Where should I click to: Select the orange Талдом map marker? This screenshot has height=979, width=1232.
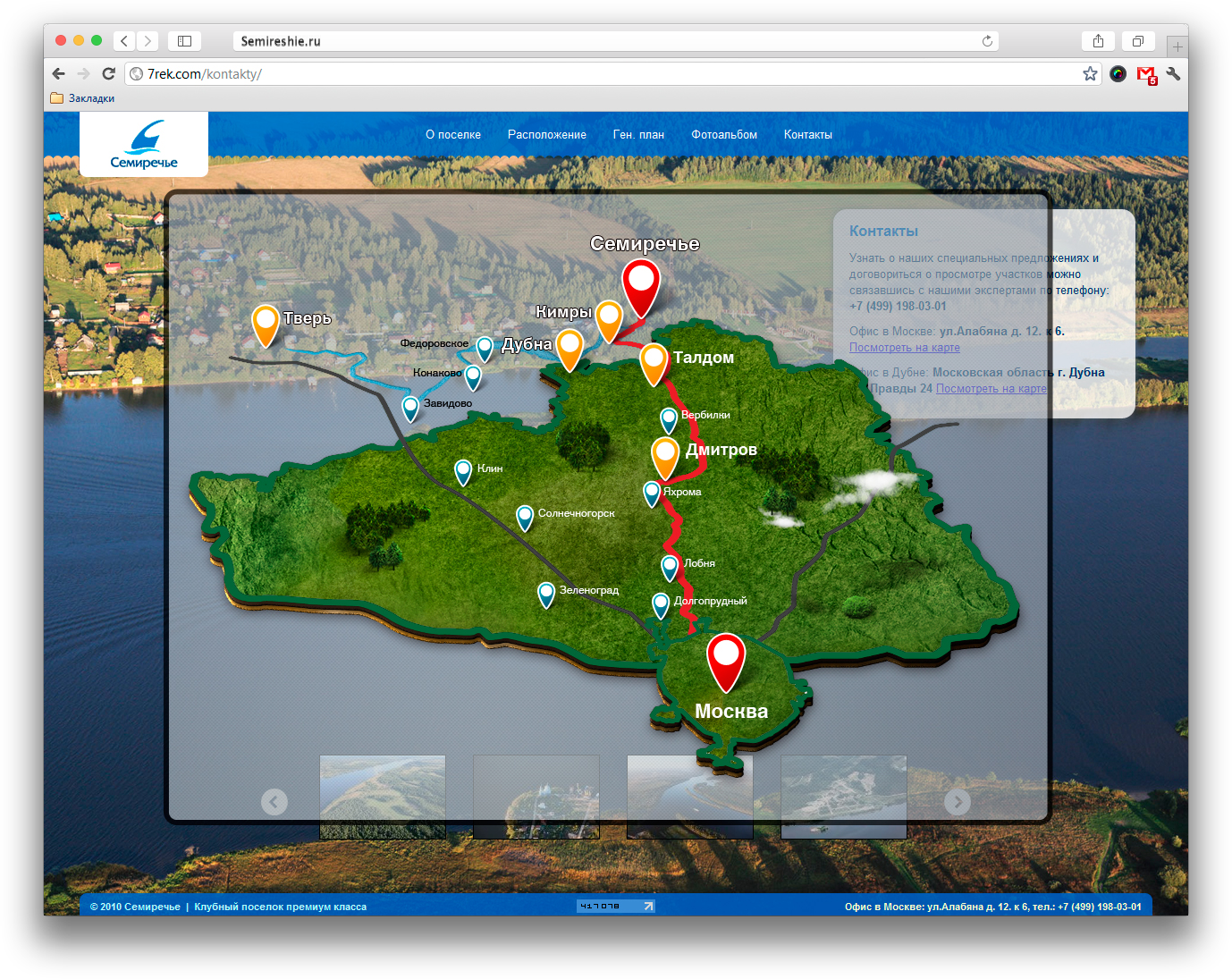654,363
